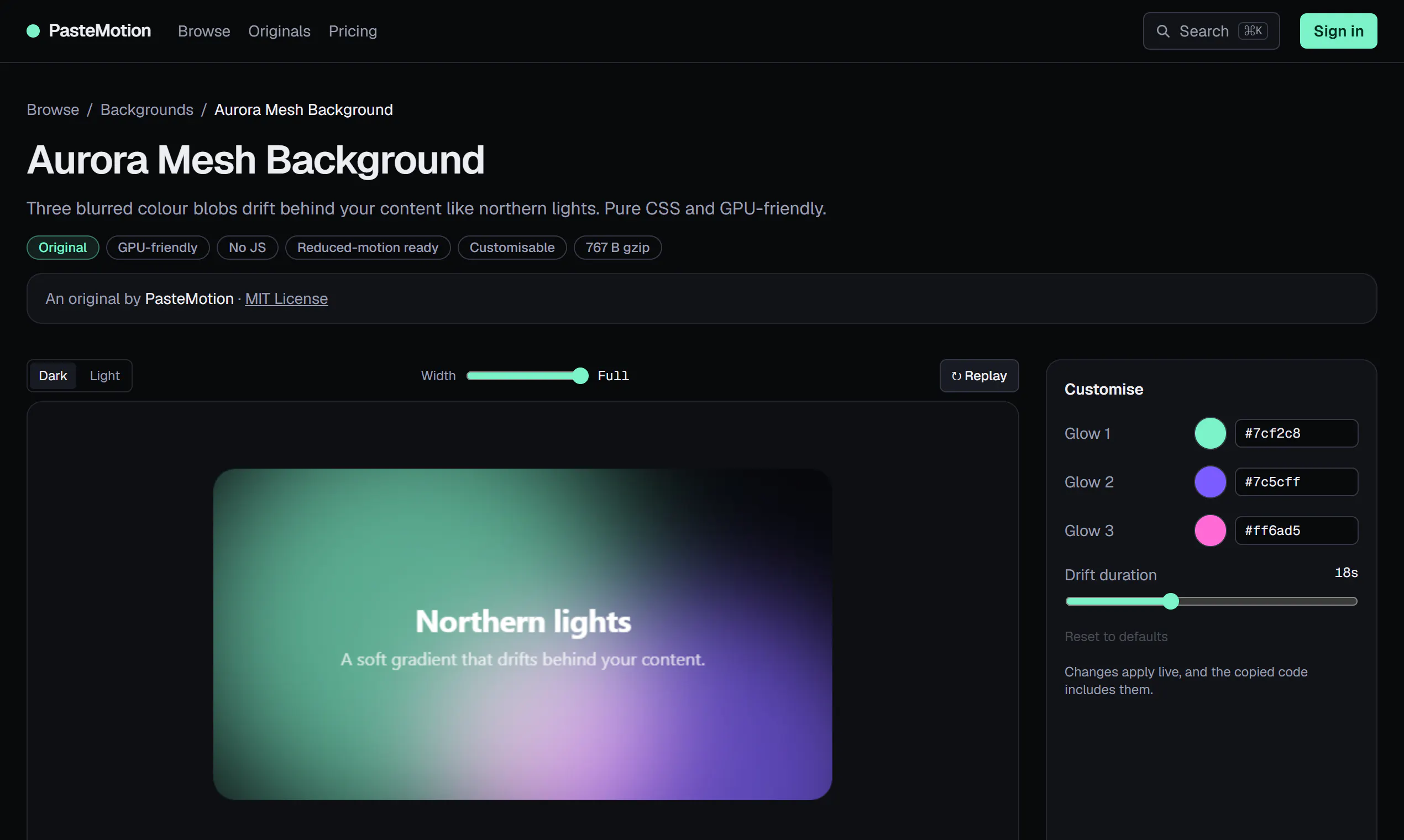Click the No JS tag
Image resolution: width=1404 pixels, height=840 pixels.
(248, 248)
